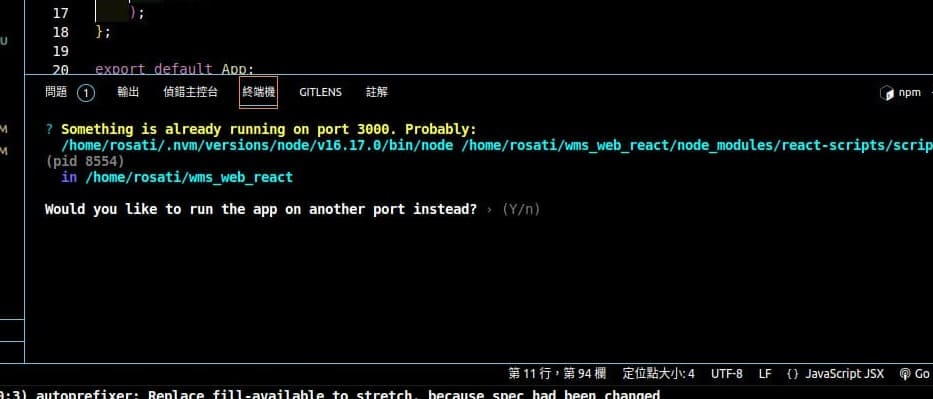Click 'export default App' code line
The width and height of the screenshot is (933, 399).
[175, 69]
